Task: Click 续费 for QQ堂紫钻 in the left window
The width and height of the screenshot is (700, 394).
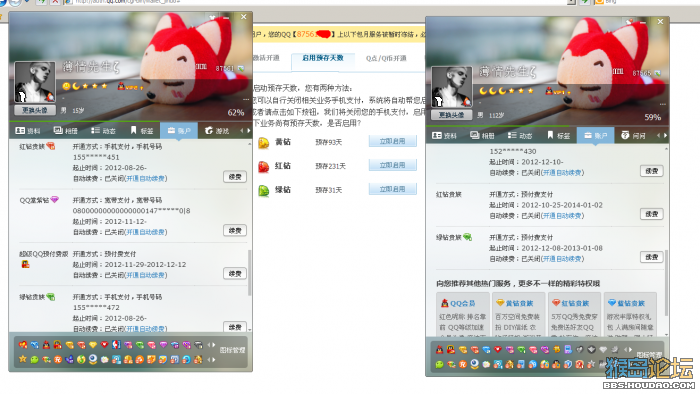Action: 235,231
